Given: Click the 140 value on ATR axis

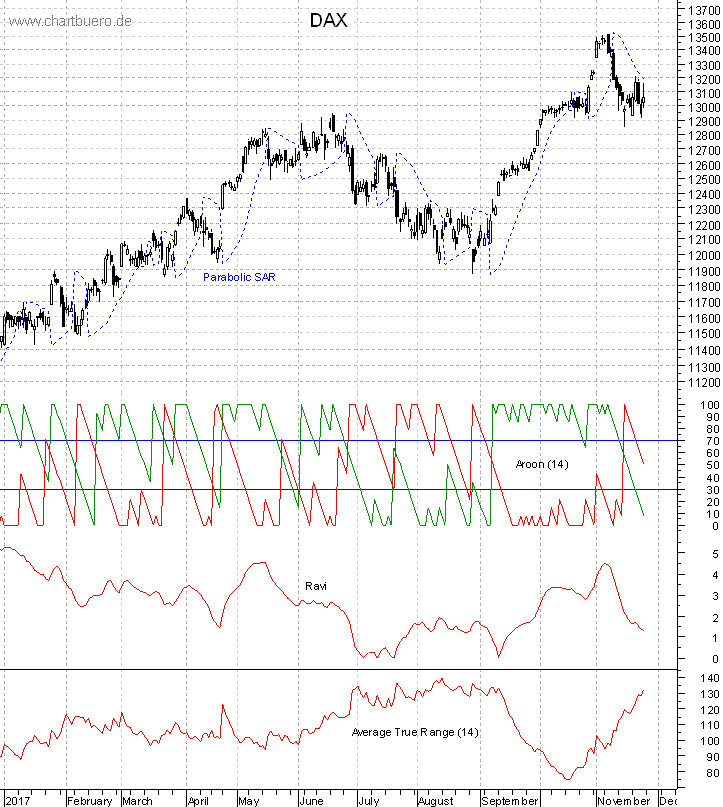Looking at the screenshot, I should tap(710, 678).
